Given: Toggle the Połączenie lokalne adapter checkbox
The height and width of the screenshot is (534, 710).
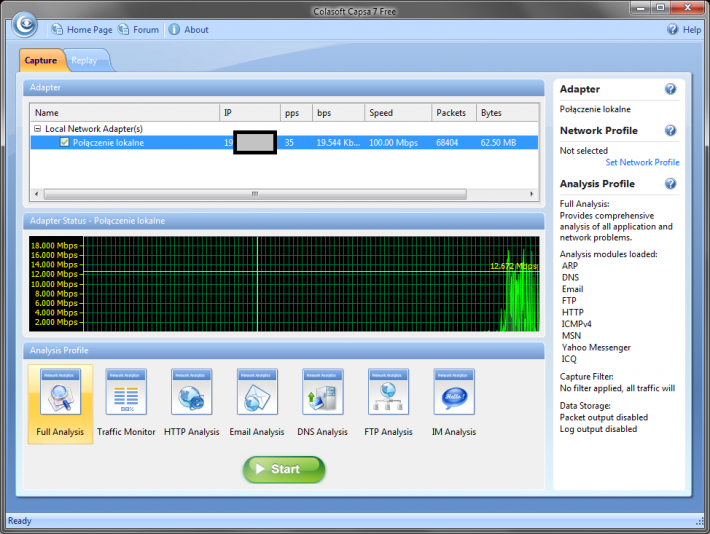Looking at the screenshot, I should pyautogui.click(x=64, y=142).
